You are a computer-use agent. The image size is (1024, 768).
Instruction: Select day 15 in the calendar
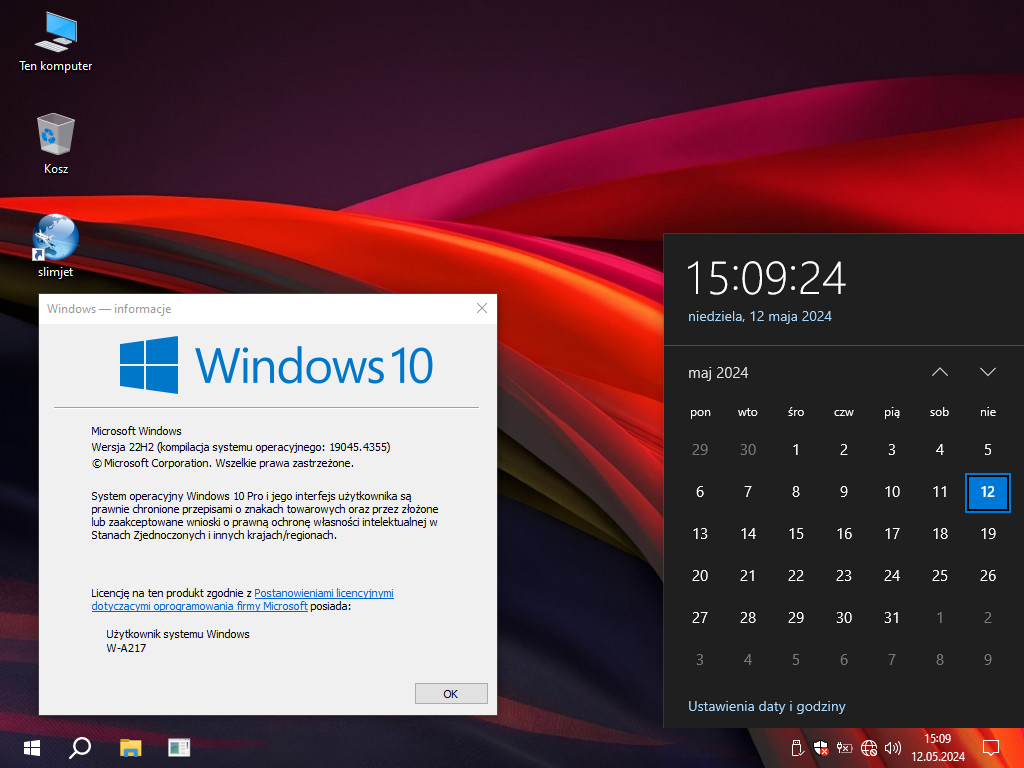[796, 534]
